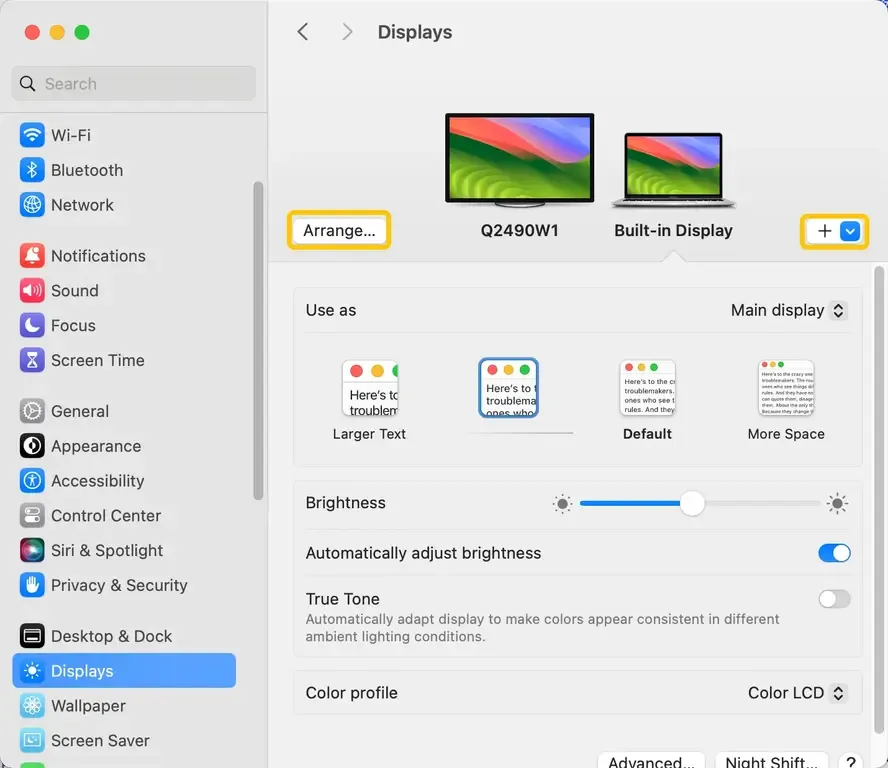
Task: Select Sound in the sidebar
Action: pos(123,291)
